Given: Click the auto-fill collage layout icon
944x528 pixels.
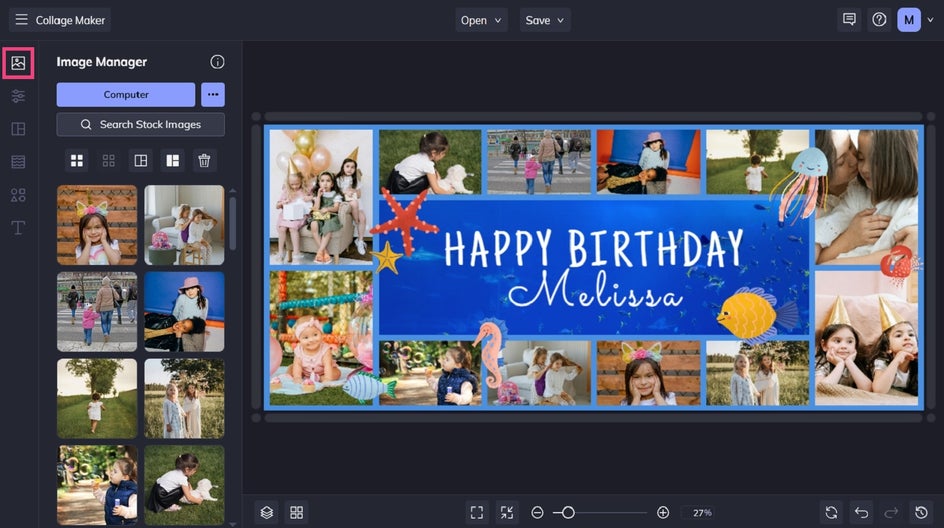Looking at the screenshot, I should click(141, 161).
